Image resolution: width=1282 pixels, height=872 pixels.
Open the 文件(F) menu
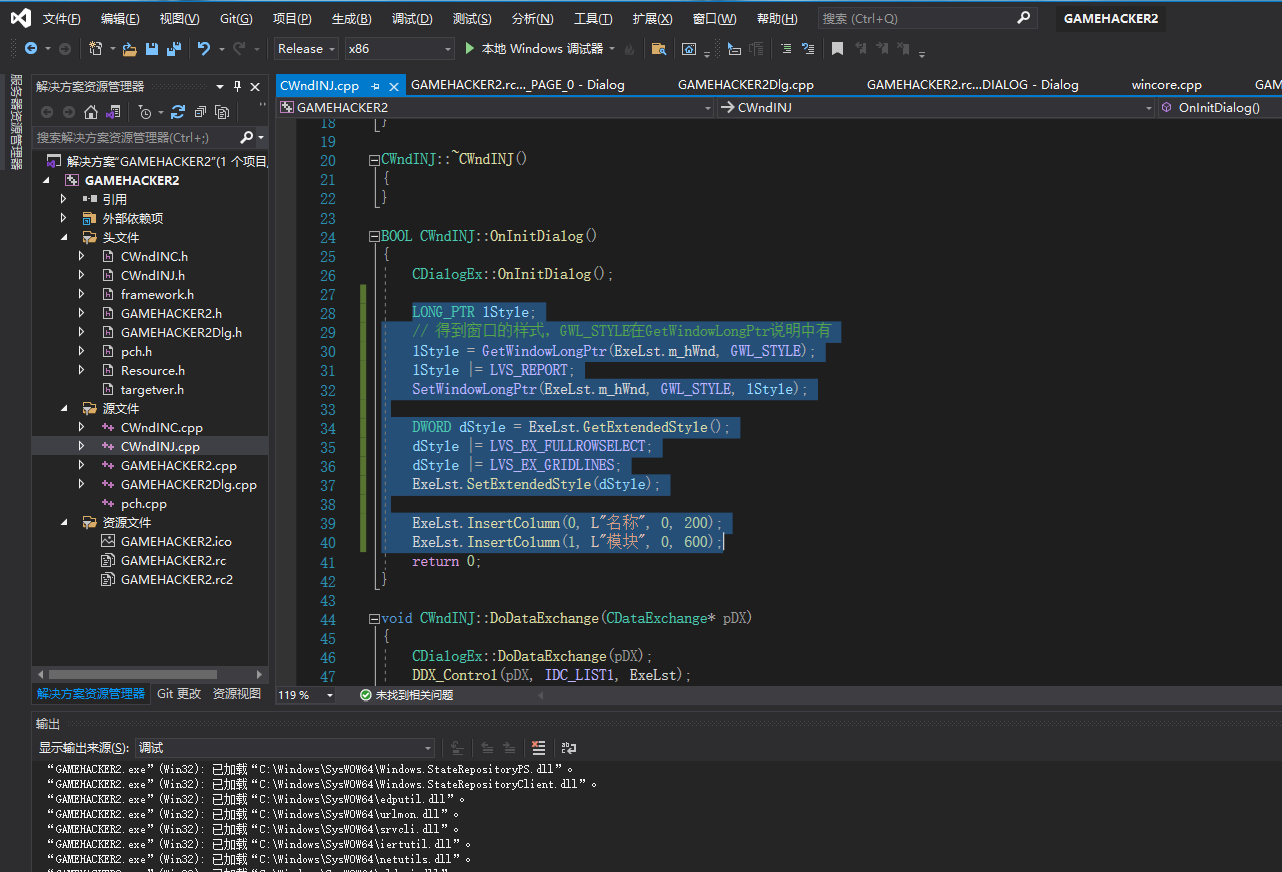tap(61, 18)
